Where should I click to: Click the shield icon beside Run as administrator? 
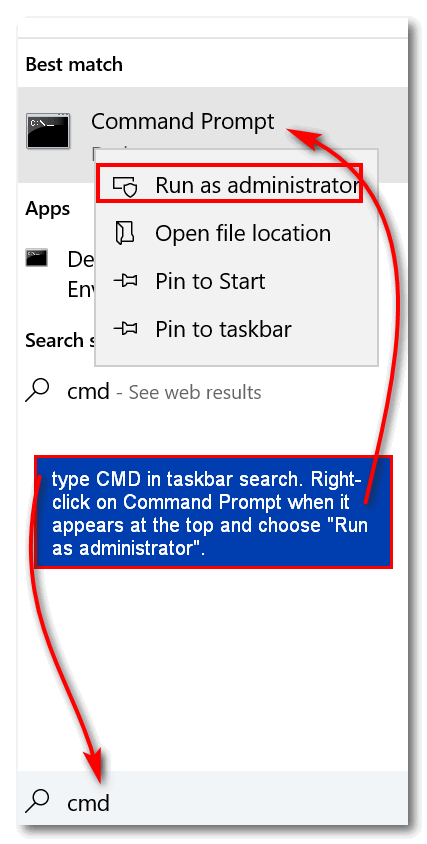(x=125, y=186)
